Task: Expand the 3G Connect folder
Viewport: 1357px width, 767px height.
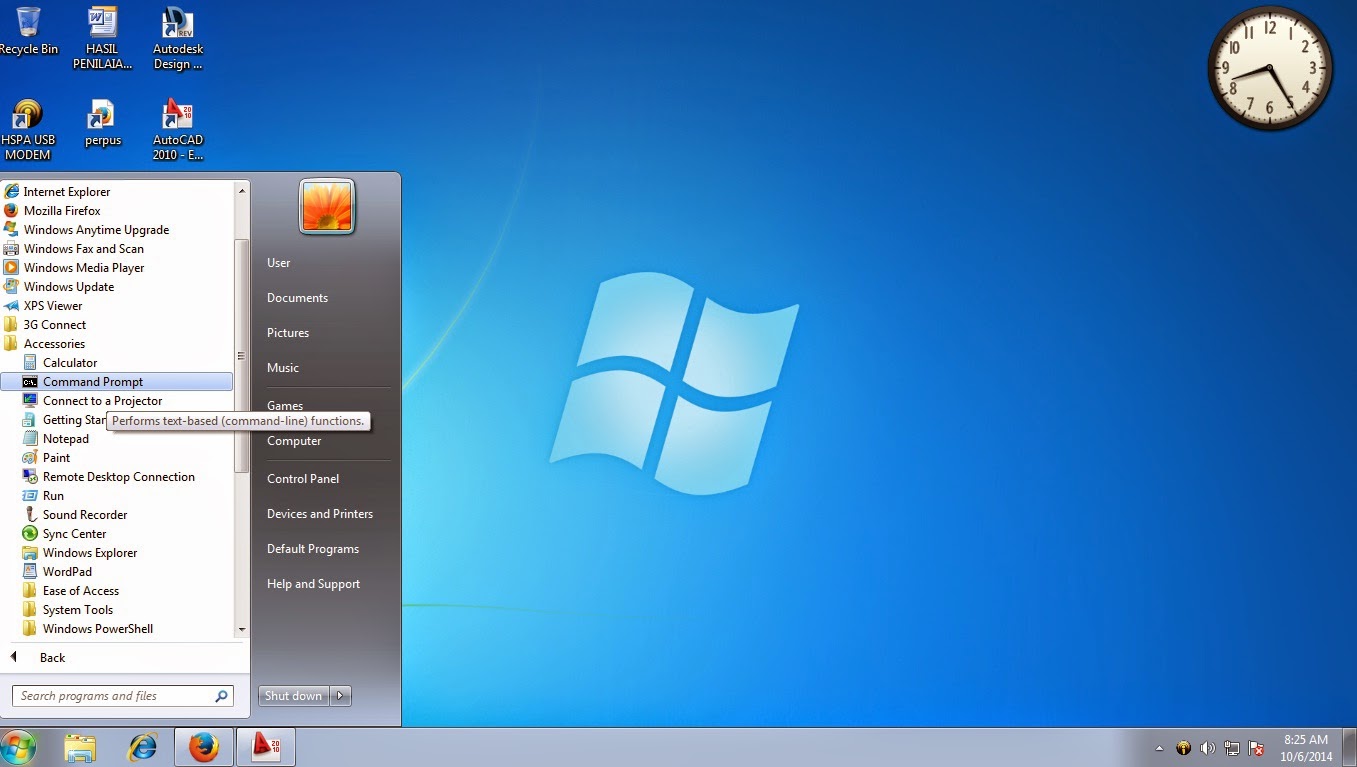Action: click(117, 325)
